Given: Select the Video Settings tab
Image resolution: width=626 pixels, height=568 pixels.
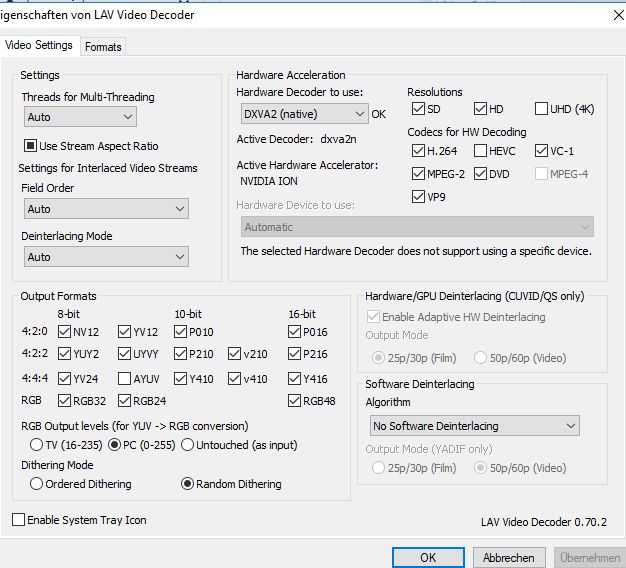Looking at the screenshot, I should click(x=39, y=45).
